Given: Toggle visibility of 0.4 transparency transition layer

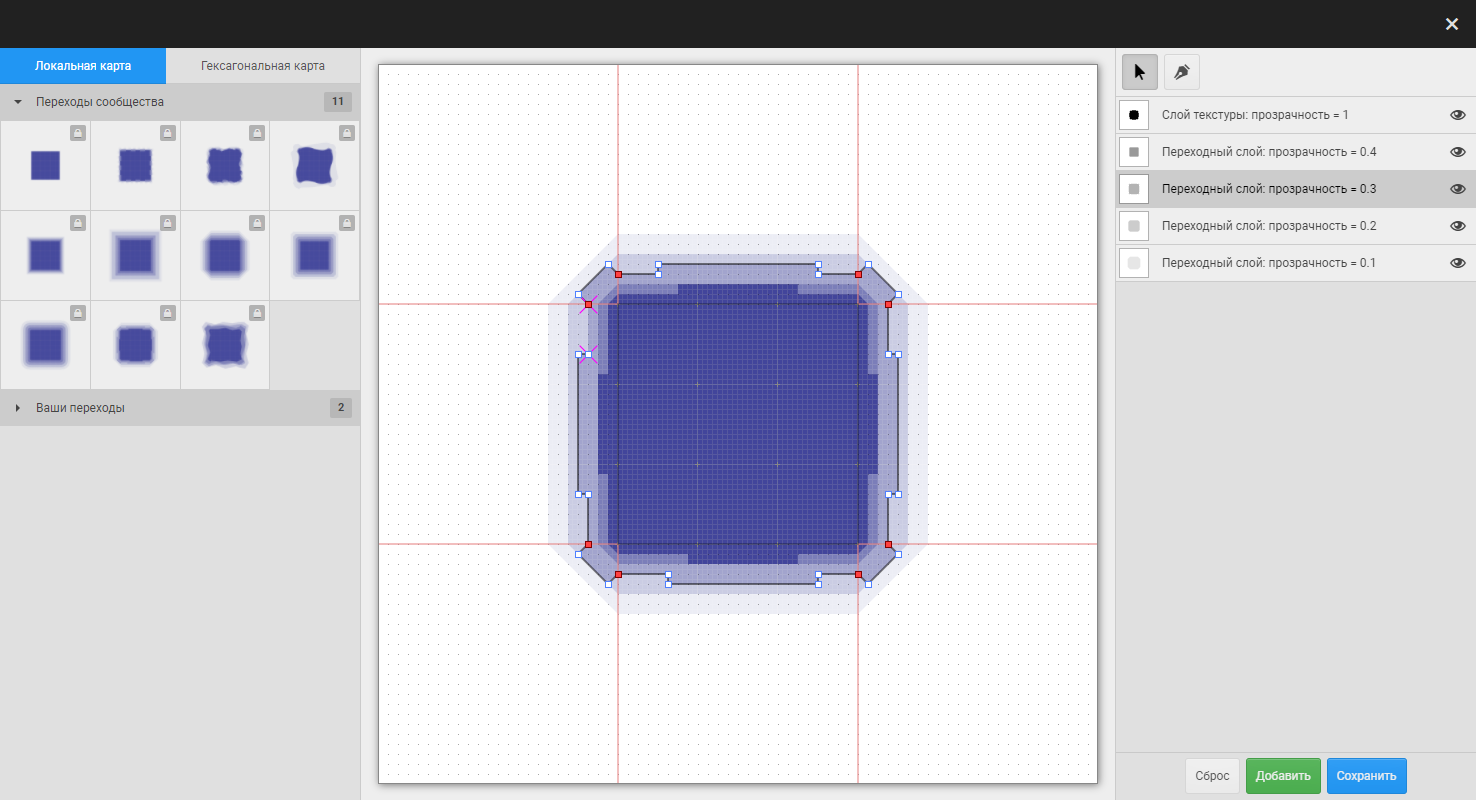Looking at the screenshot, I should [x=1457, y=152].
